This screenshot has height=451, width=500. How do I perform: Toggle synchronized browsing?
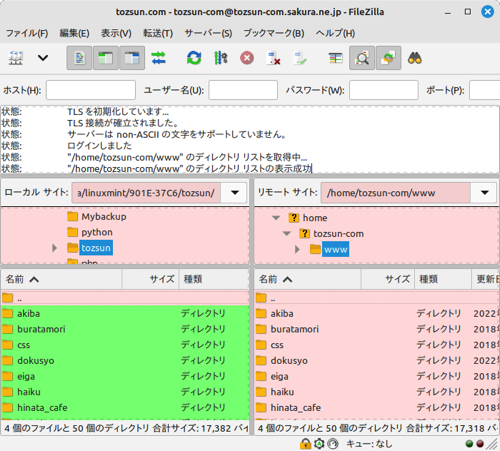point(388,58)
